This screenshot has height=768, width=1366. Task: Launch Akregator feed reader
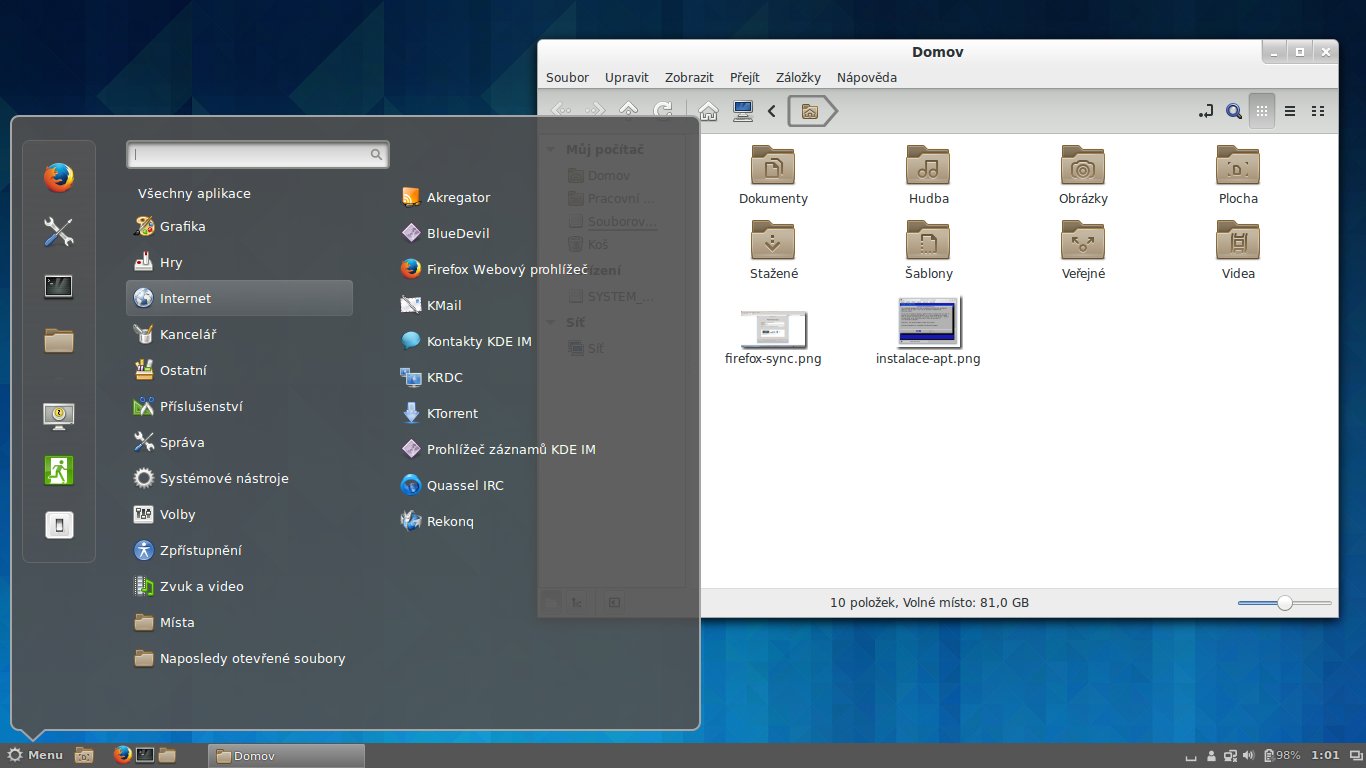(445, 197)
